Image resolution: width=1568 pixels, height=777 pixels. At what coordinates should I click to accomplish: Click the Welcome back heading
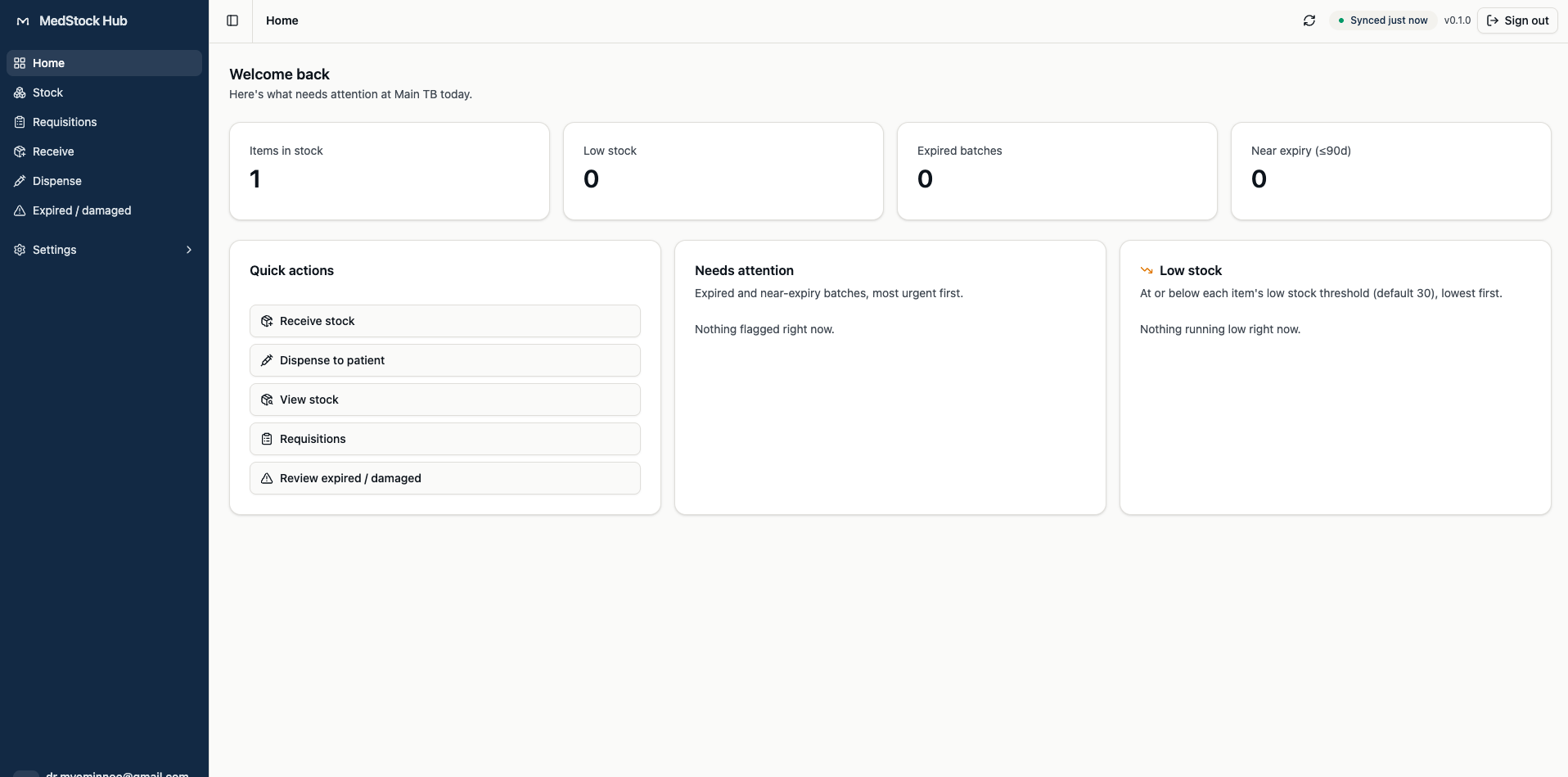[279, 75]
